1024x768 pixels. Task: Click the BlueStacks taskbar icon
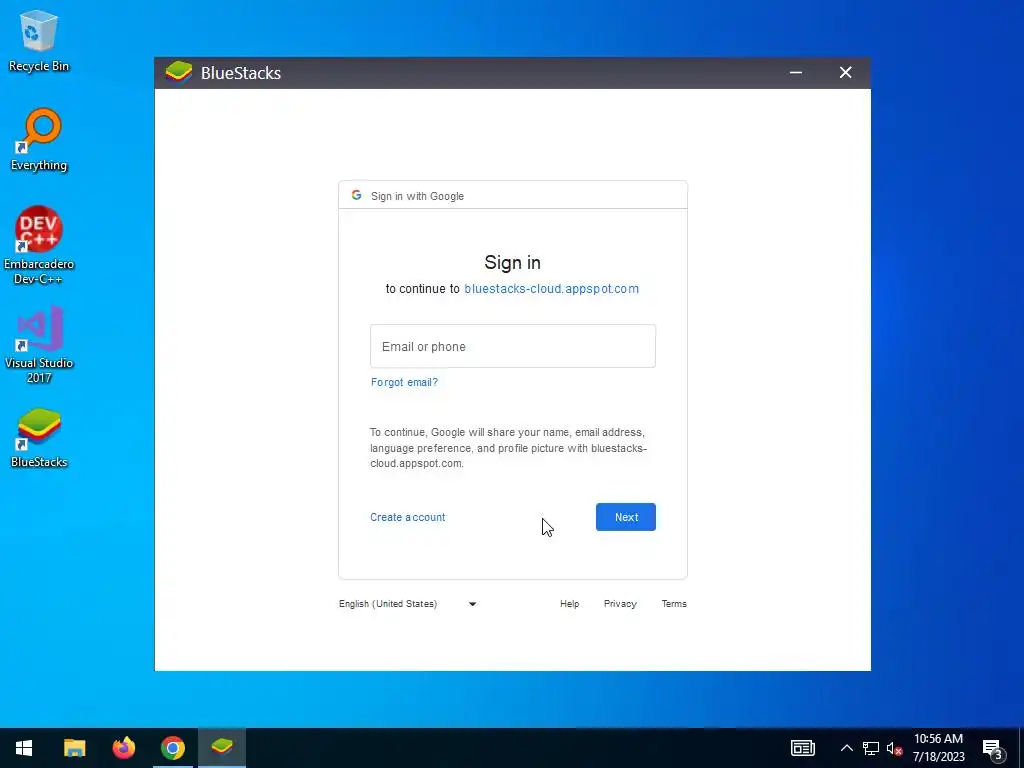tap(222, 748)
